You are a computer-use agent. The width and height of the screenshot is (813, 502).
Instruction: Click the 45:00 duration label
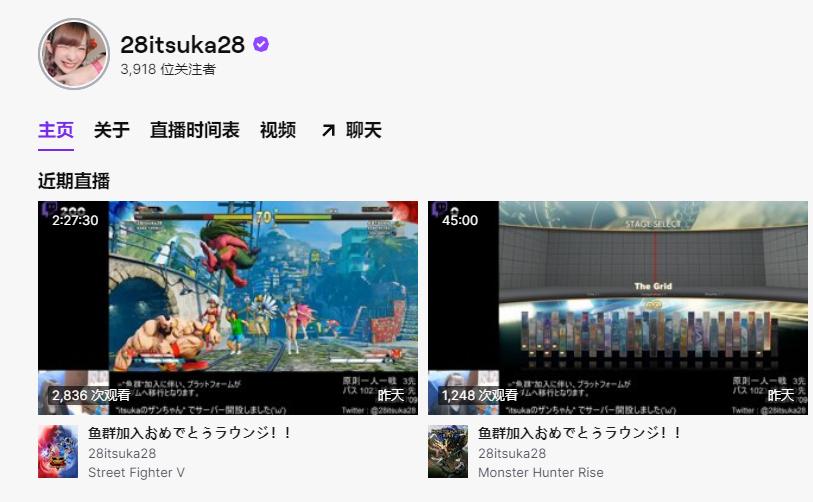pyautogui.click(x=460, y=220)
